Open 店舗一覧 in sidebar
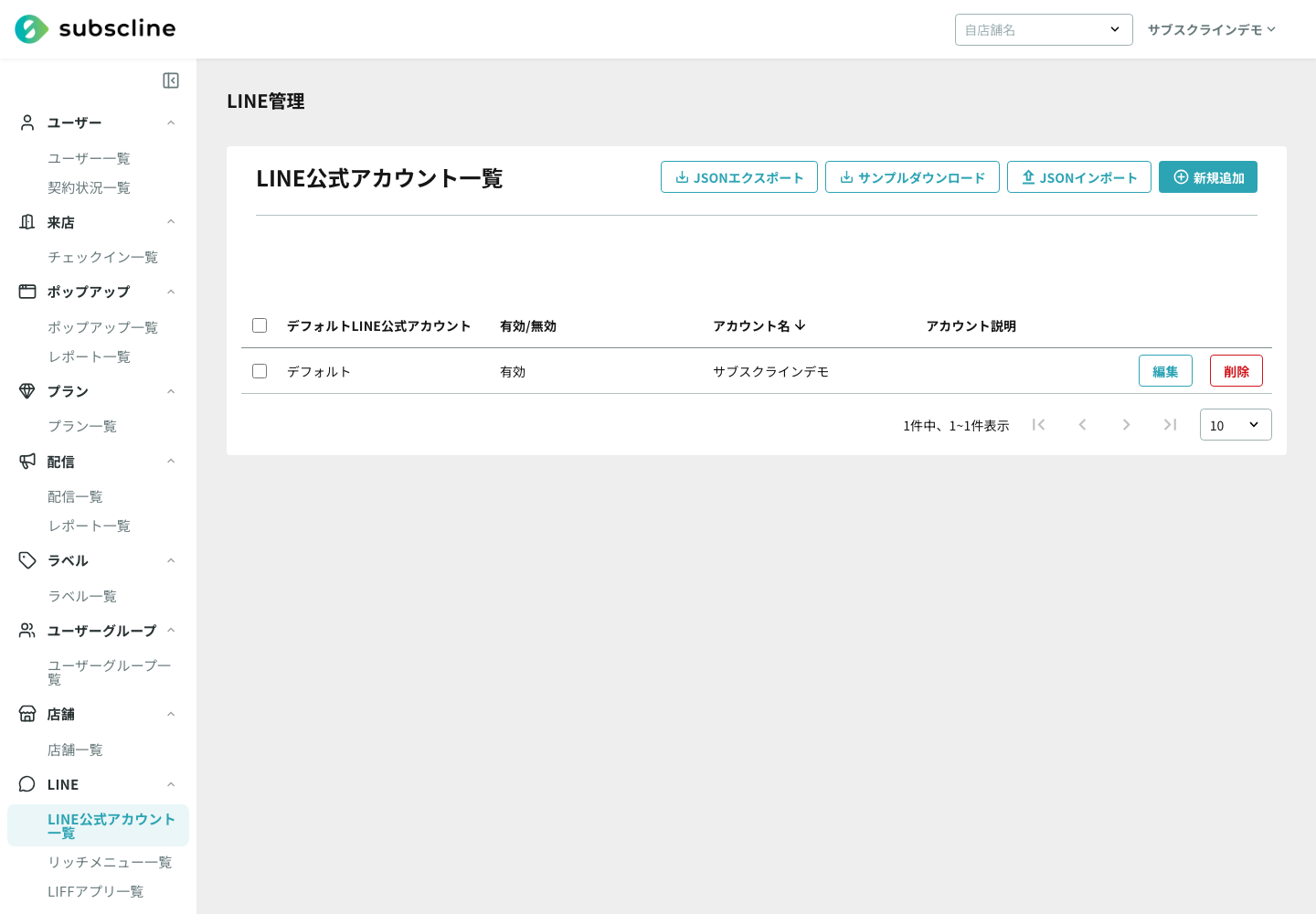Screen dimensions: 1316x914 click(75, 749)
